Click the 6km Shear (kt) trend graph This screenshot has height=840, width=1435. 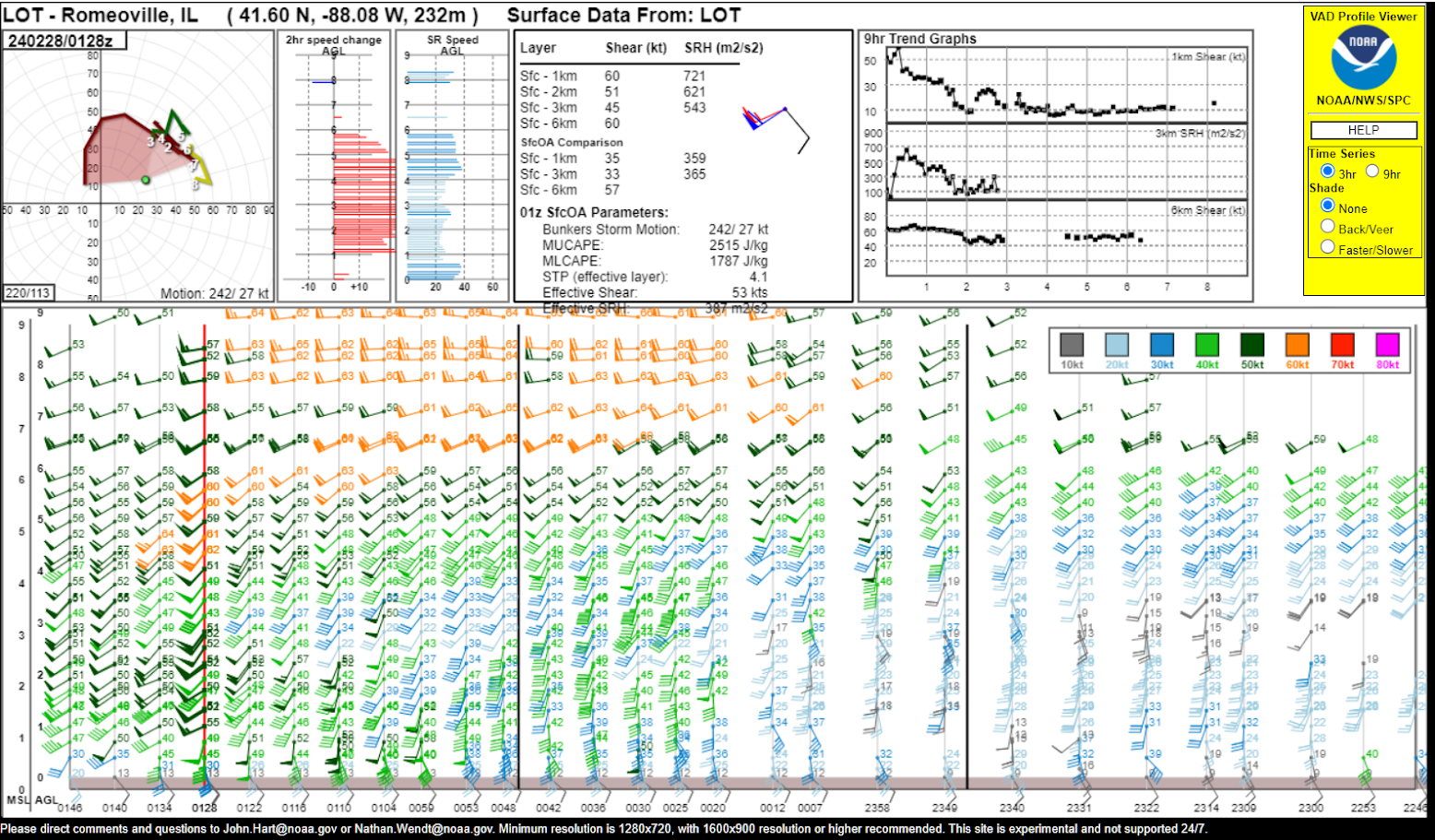1067,237
